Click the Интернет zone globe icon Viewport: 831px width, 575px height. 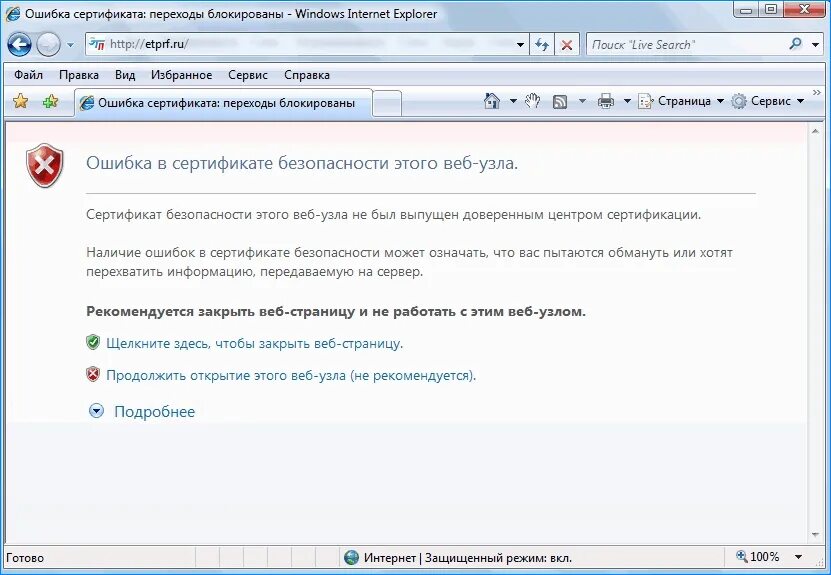coord(351,558)
